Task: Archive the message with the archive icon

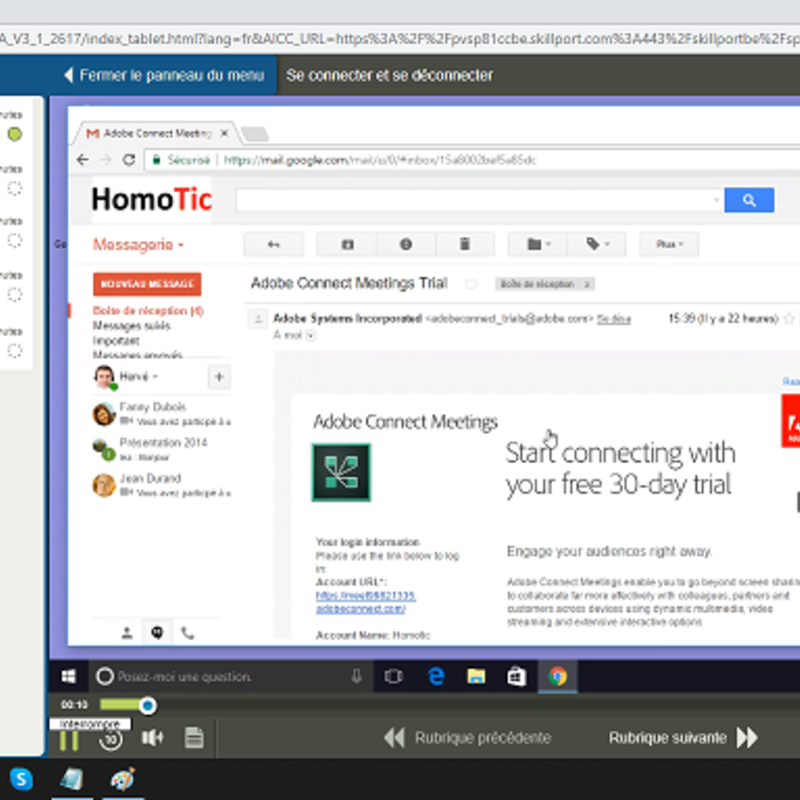Action: (x=347, y=244)
